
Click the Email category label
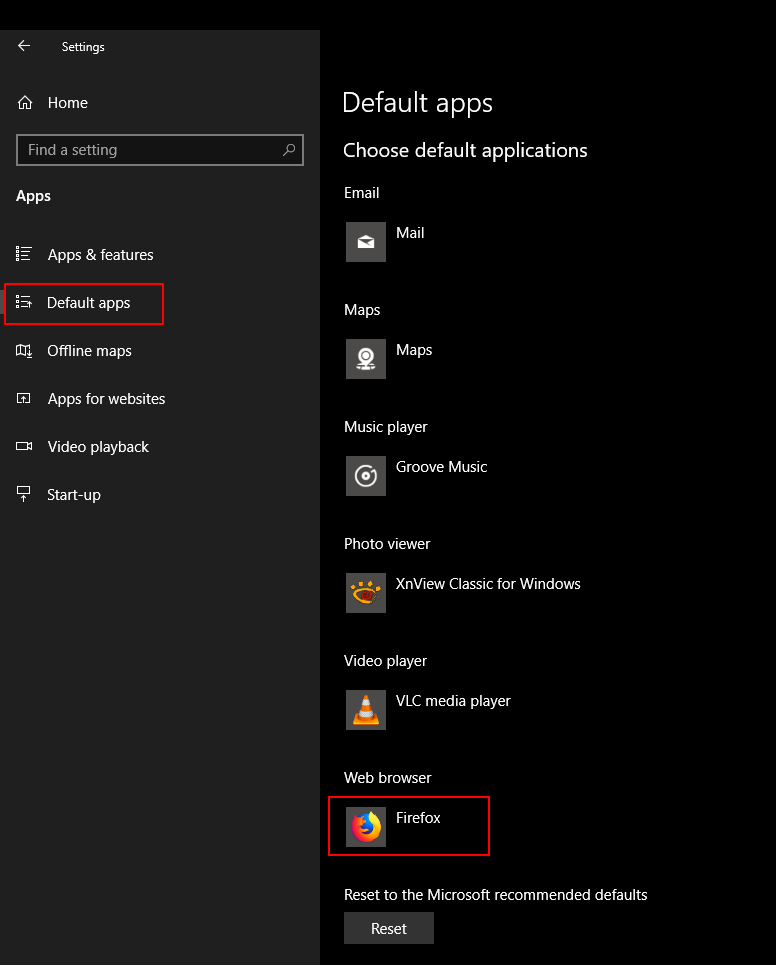pyautogui.click(x=361, y=193)
